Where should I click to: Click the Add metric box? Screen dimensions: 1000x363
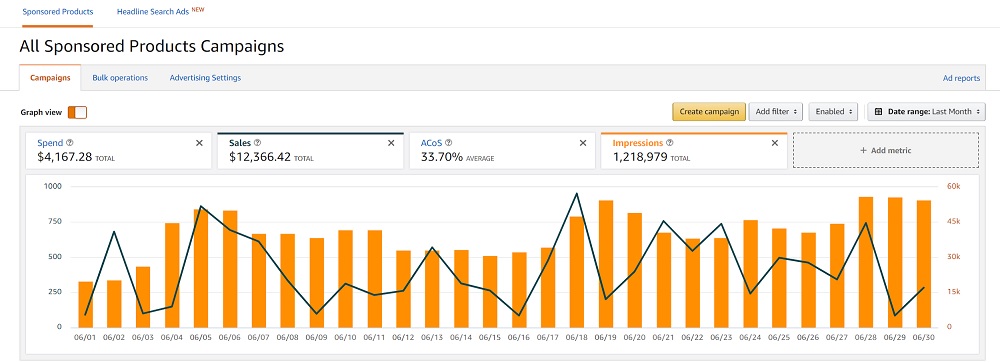[x=886, y=151]
